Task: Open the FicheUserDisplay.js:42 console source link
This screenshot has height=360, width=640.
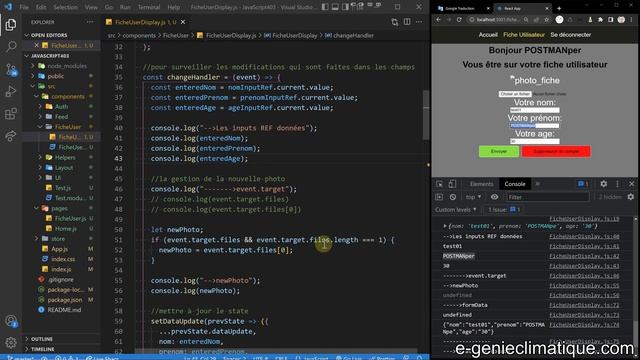Action: click(x=584, y=256)
